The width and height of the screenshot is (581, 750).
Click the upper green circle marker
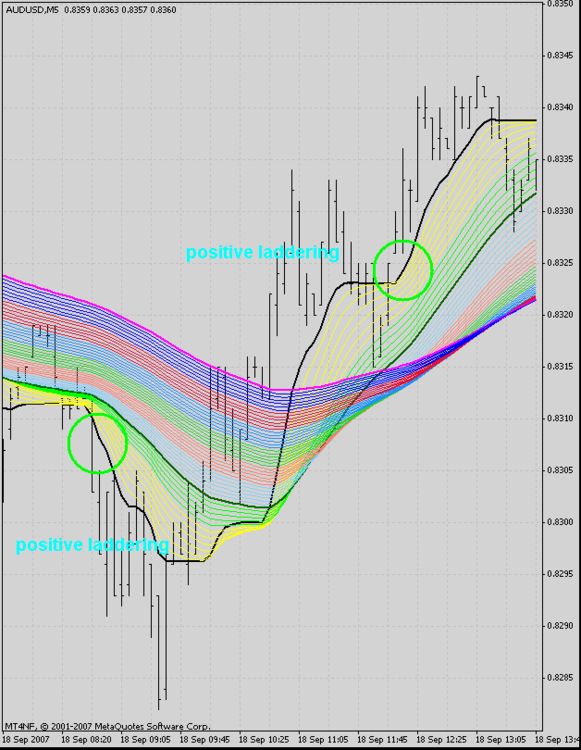[403, 270]
